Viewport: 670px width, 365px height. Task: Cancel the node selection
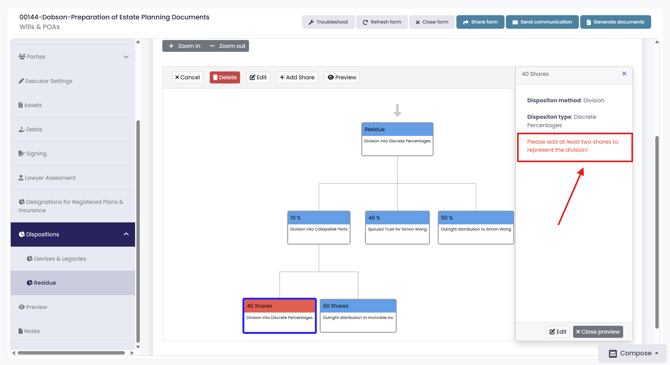(x=187, y=77)
